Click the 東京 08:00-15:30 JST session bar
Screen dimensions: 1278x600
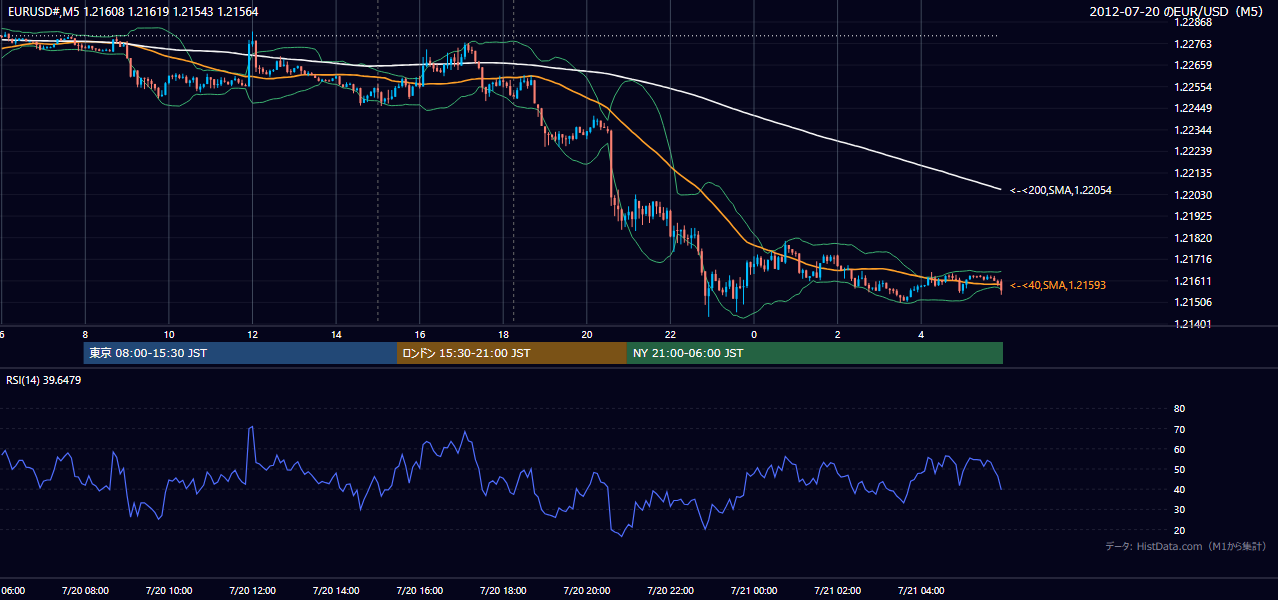(240, 353)
